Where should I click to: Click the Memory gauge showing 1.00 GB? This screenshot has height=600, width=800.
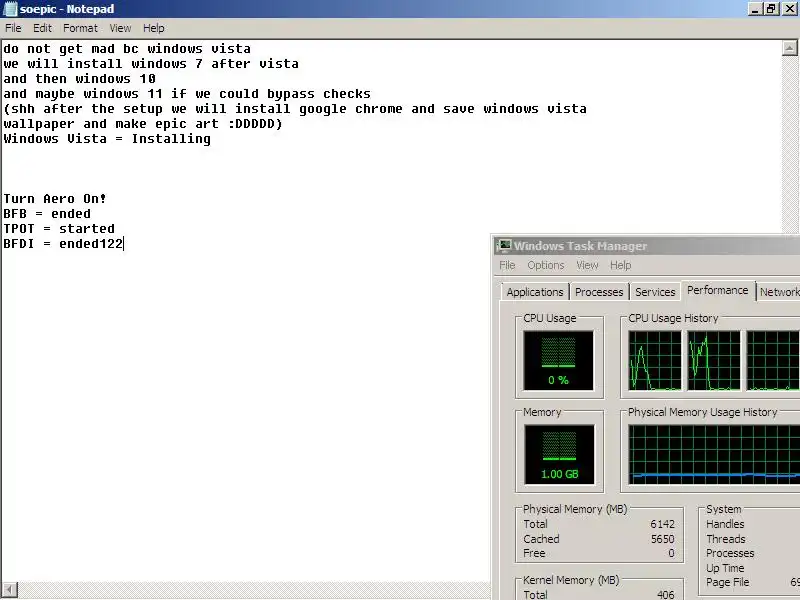pos(559,454)
